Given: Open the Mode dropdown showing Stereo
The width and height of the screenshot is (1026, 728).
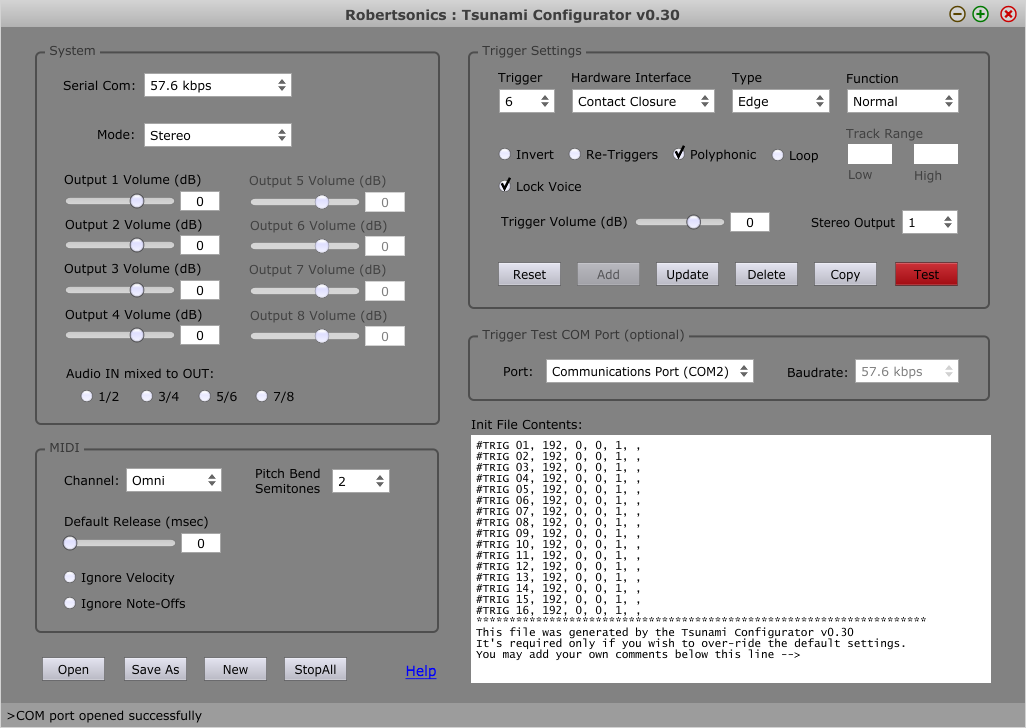Looking at the screenshot, I should point(217,135).
